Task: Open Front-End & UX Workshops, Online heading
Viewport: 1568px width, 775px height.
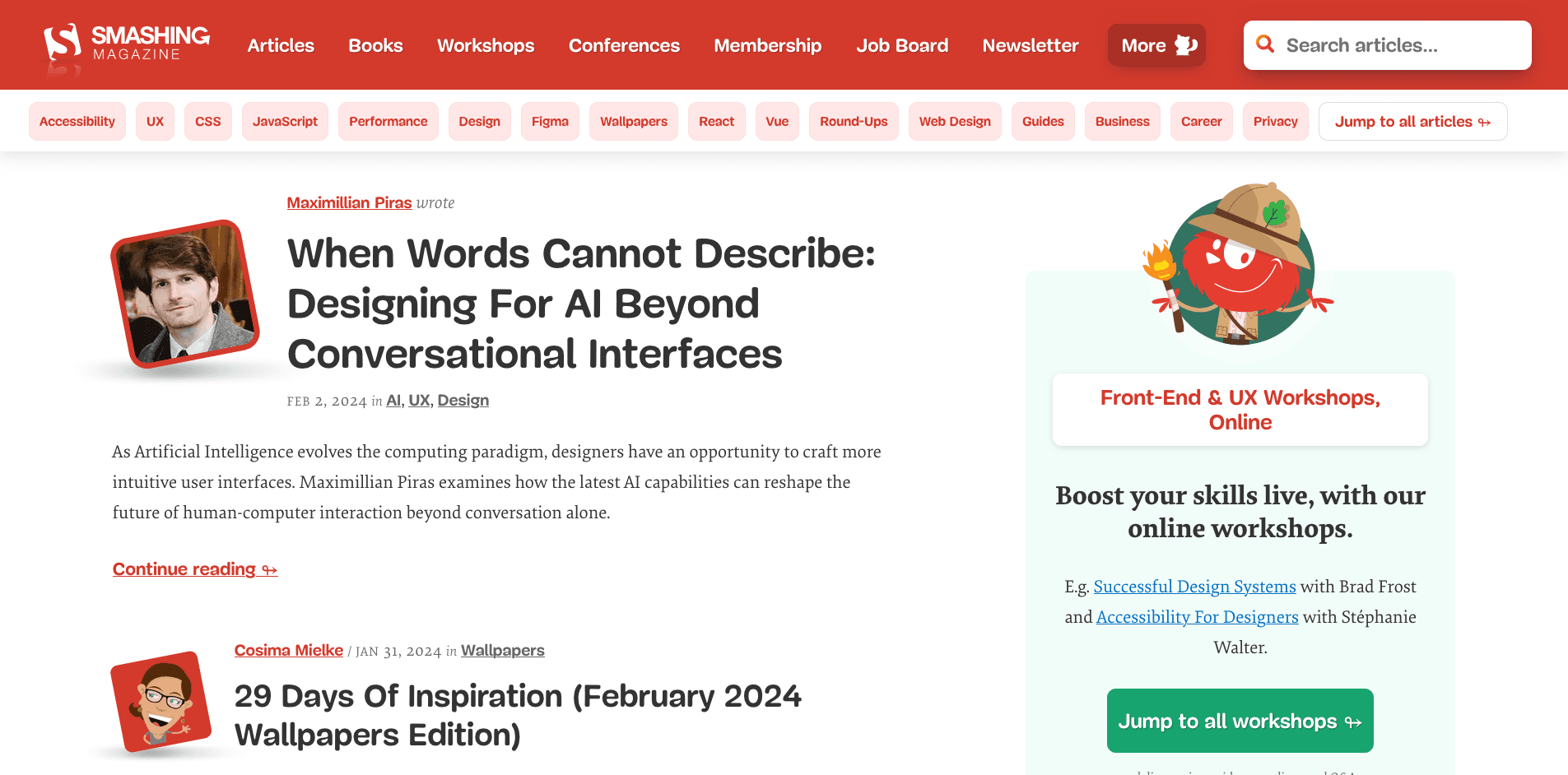Action: (1240, 410)
